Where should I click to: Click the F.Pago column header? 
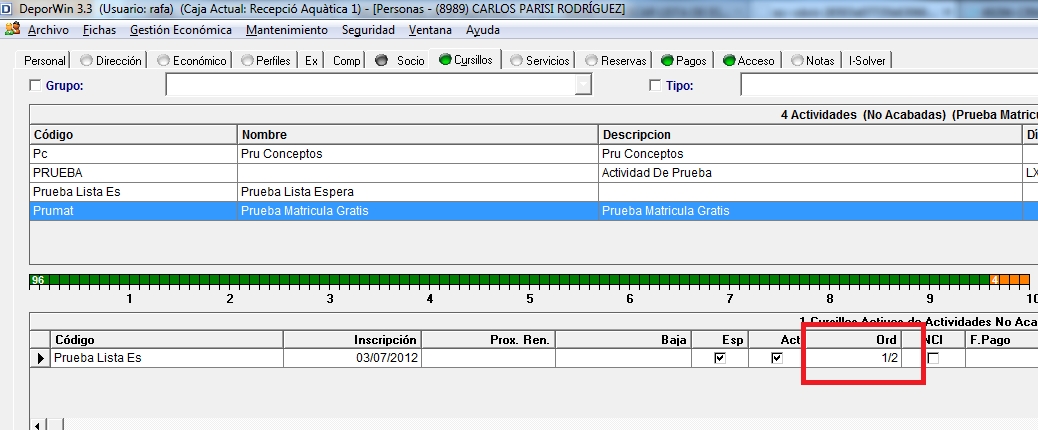[x=1001, y=339]
